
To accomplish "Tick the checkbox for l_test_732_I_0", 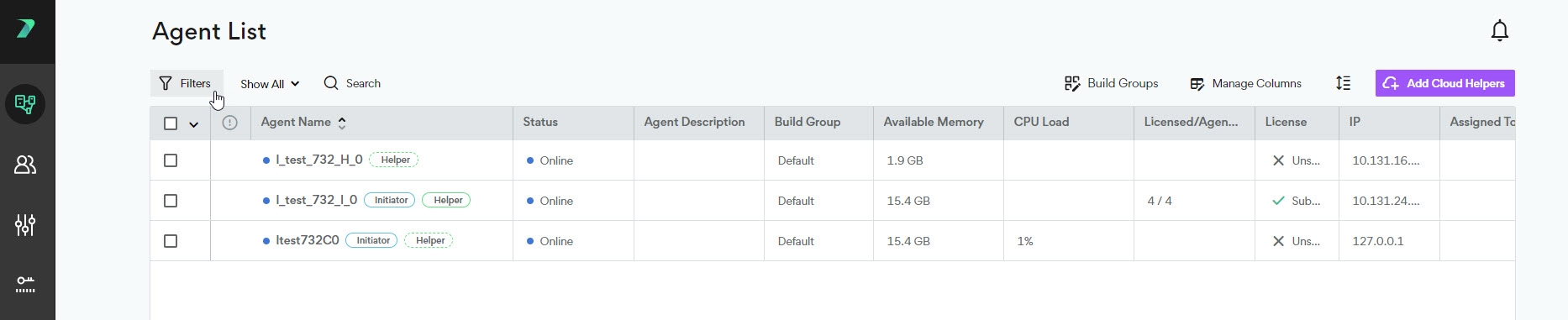I will [x=171, y=201].
